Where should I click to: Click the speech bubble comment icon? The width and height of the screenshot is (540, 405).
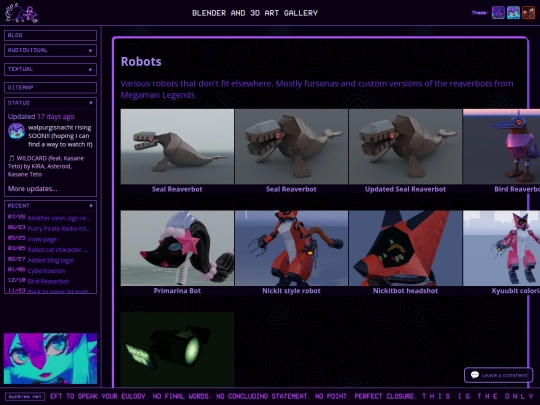click(x=475, y=375)
